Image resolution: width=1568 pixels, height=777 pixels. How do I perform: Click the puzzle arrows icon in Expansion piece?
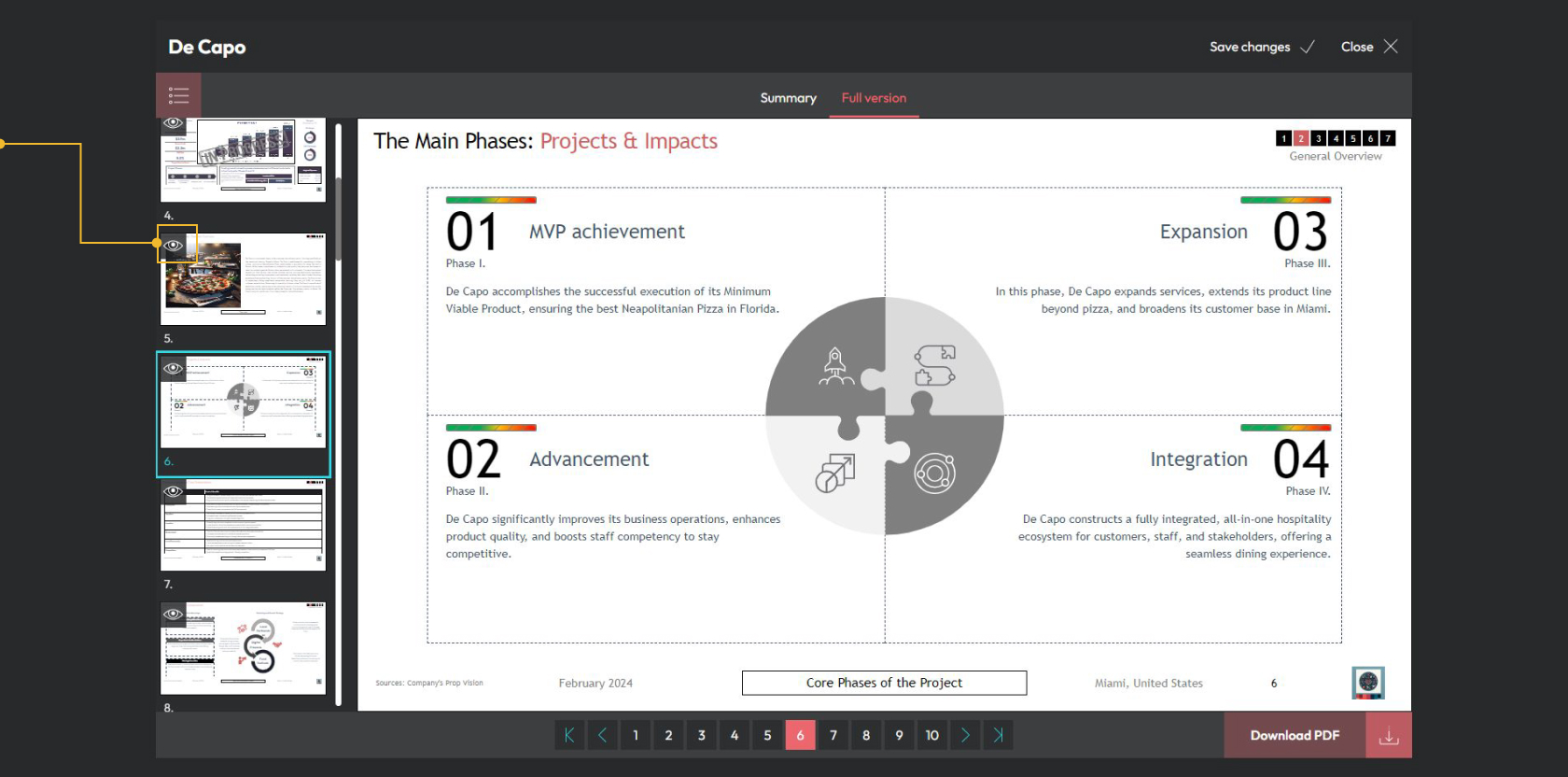click(x=934, y=365)
